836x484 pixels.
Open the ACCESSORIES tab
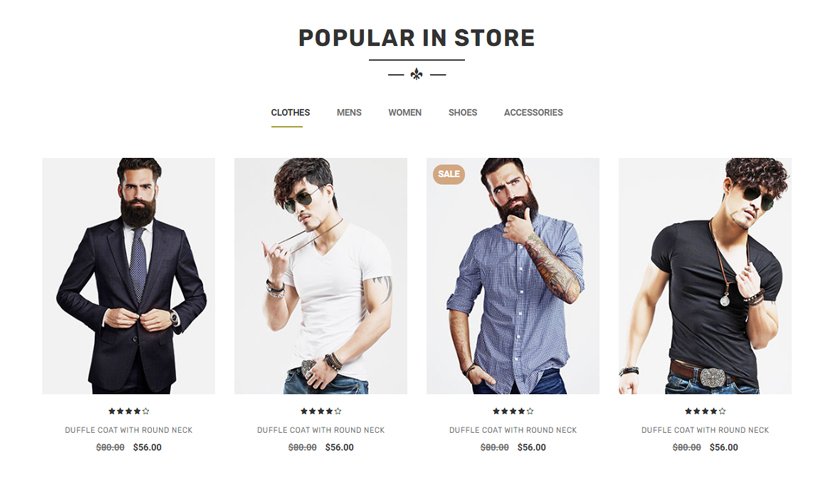(533, 112)
